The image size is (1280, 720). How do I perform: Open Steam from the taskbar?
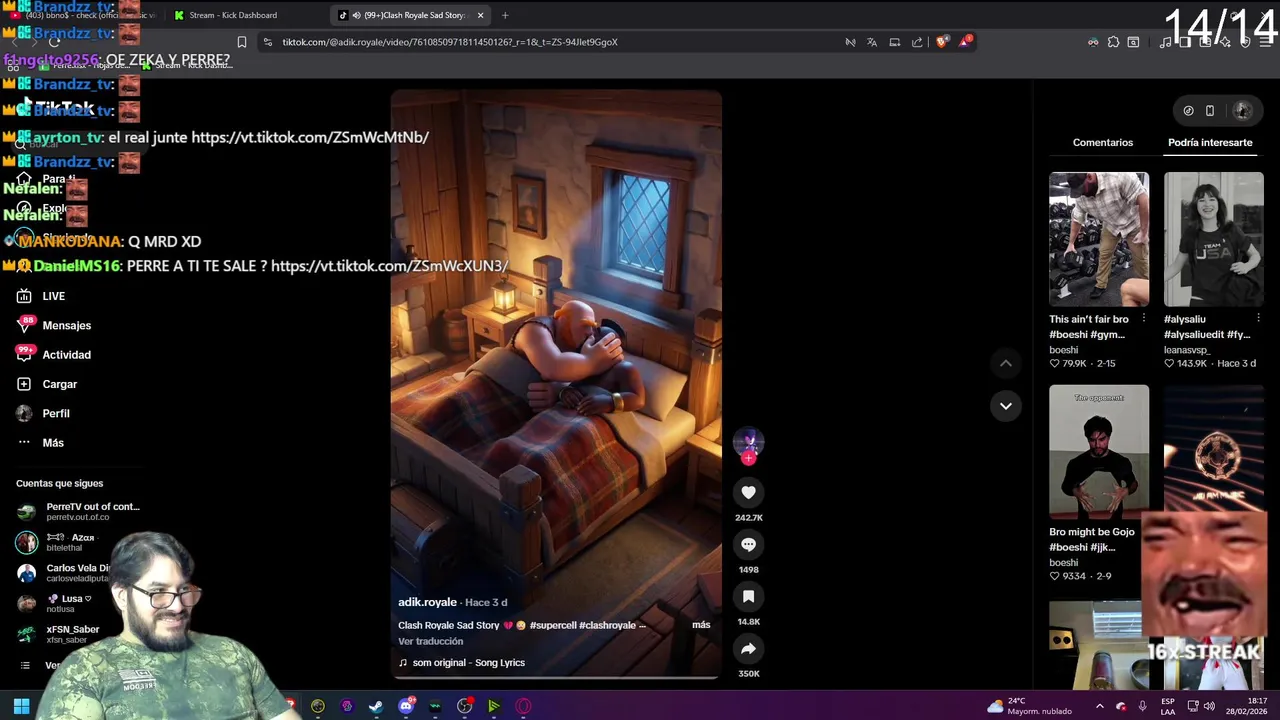pyautogui.click(x=376, y=706)
